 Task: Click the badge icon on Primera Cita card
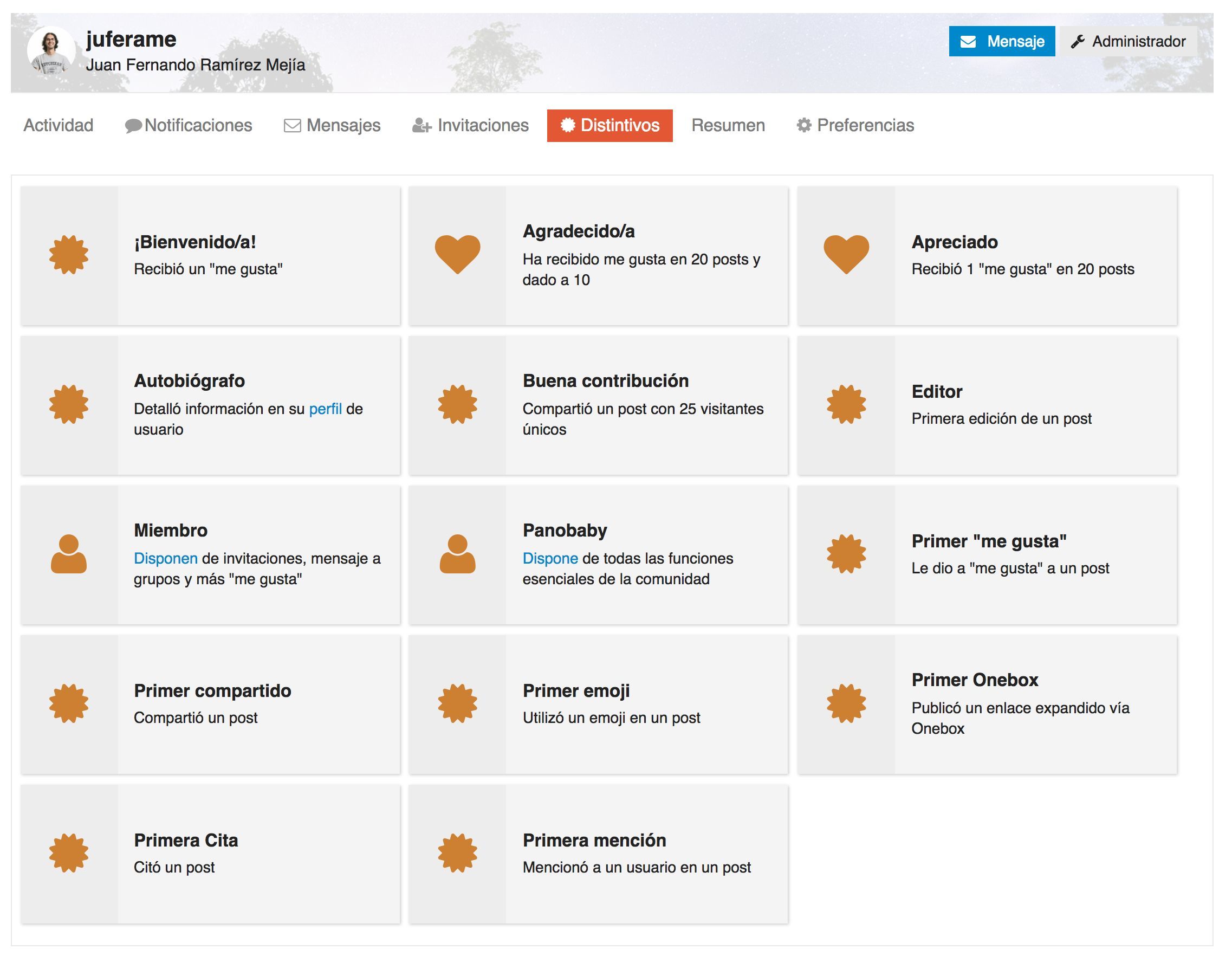click(69, 852)
